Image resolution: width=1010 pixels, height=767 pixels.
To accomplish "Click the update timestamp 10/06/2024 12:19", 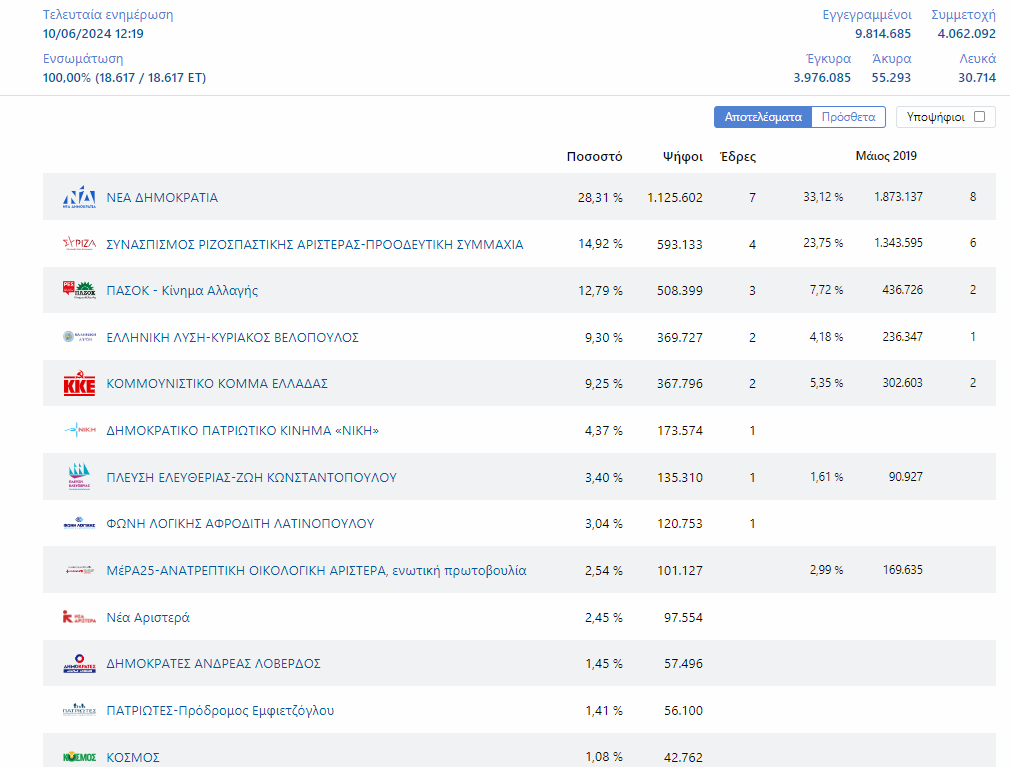I will 93,33.
